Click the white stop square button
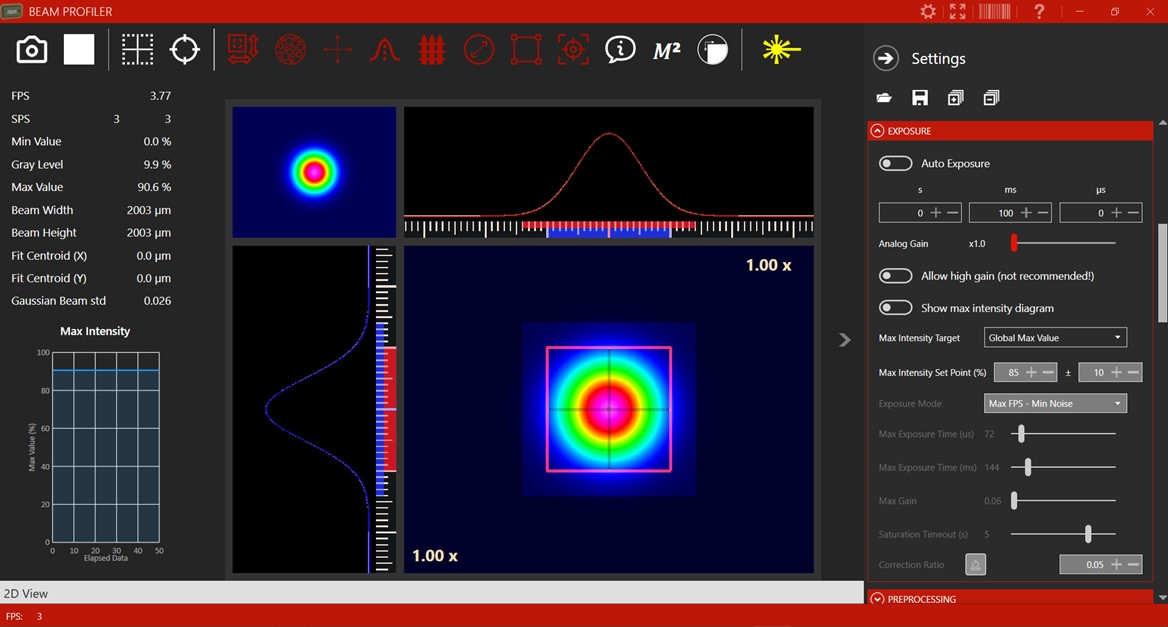 (x=79, y=50)
